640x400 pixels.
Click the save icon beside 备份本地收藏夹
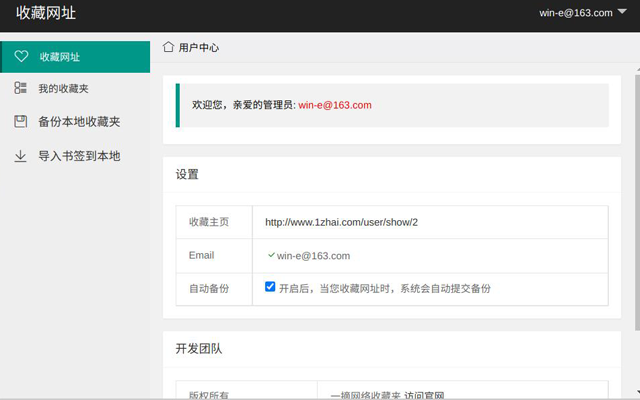[20, 121]
